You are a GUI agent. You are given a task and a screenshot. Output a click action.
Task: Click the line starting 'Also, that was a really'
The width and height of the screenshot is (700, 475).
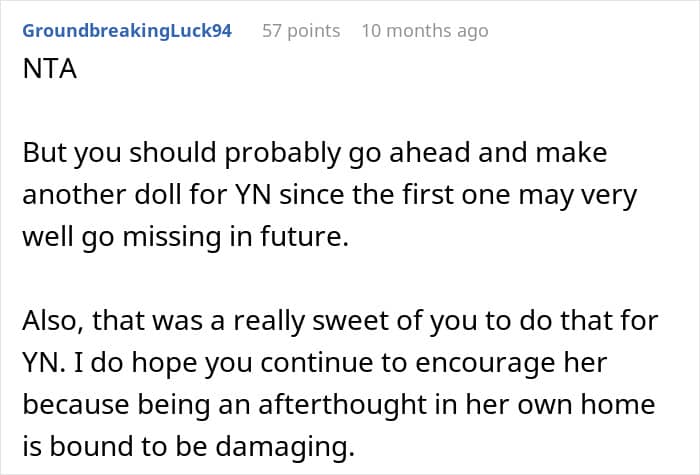click(x=340, y=321)
